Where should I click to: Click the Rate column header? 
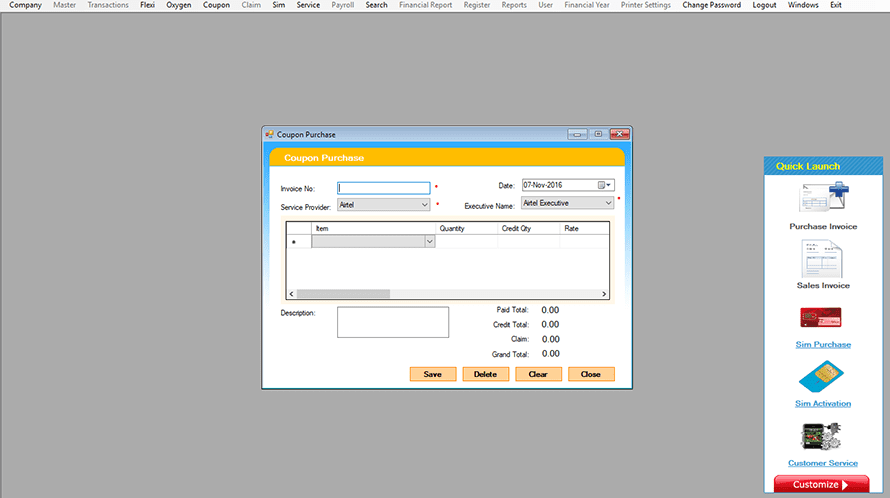pos(584,228)
